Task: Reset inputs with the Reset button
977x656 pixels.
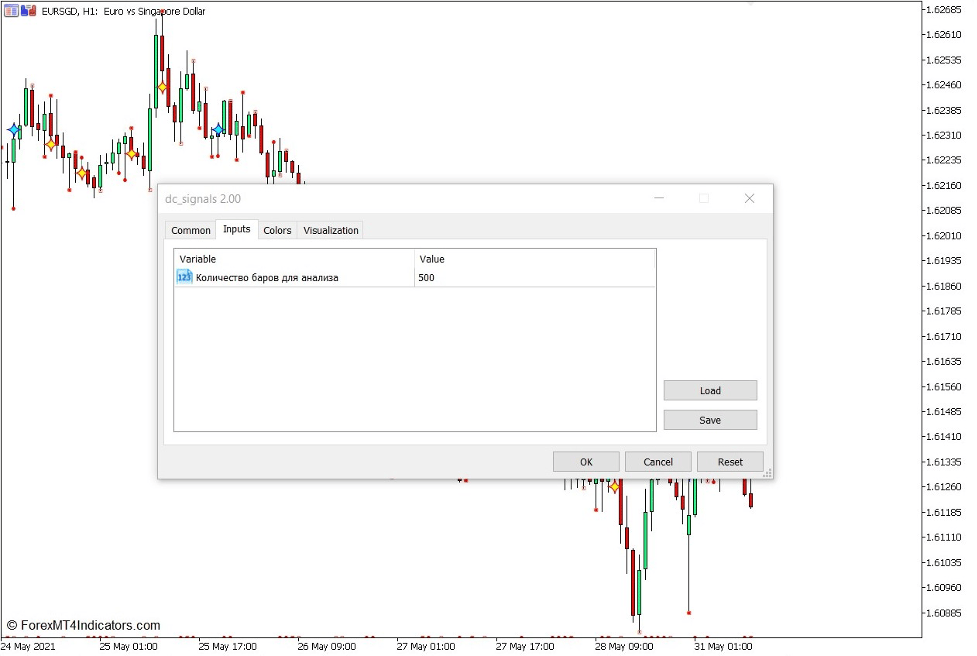Action: (x=730, y=462)
